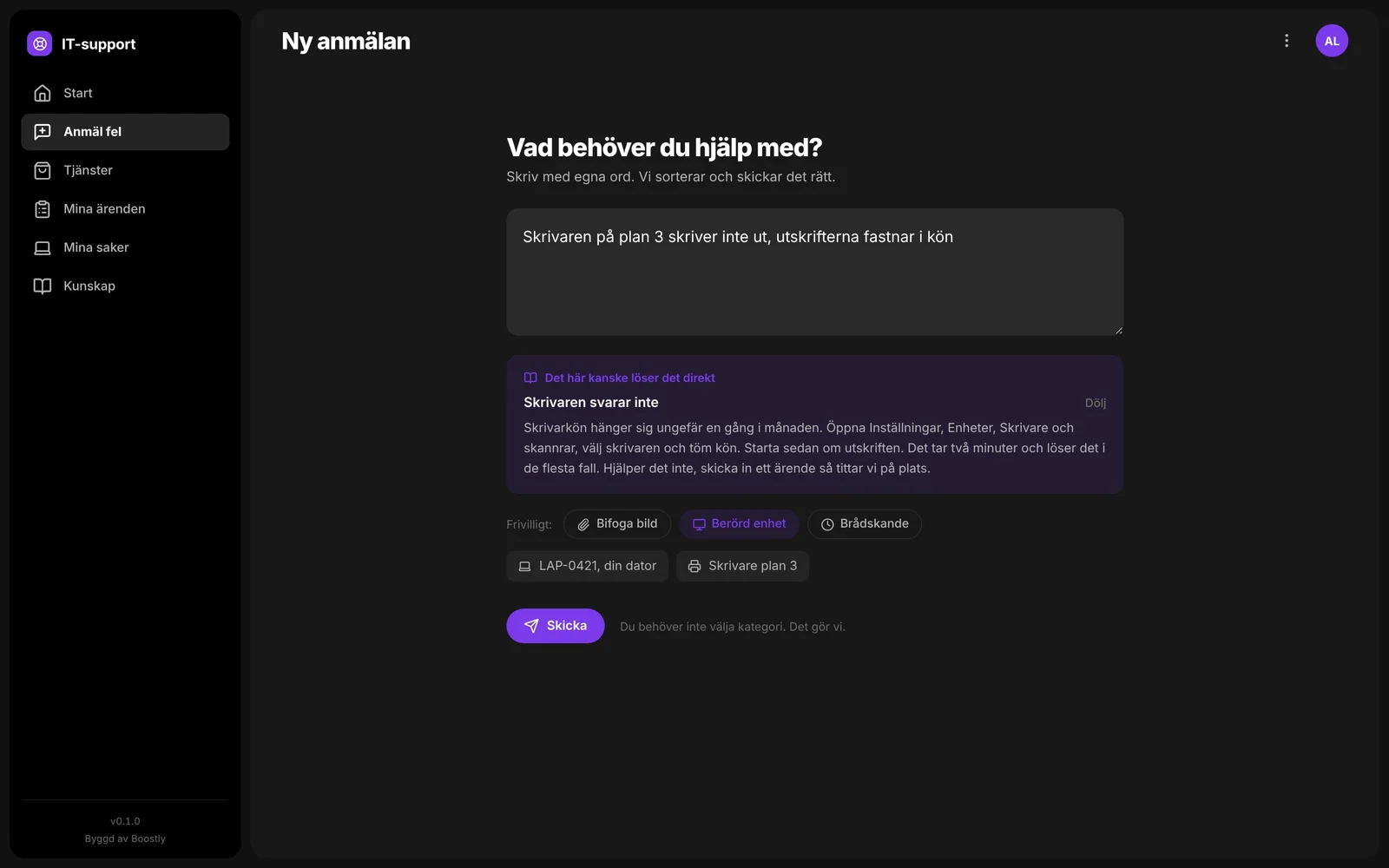
Task: Grab the text area resize handle
Action: tap(1118, 330)
